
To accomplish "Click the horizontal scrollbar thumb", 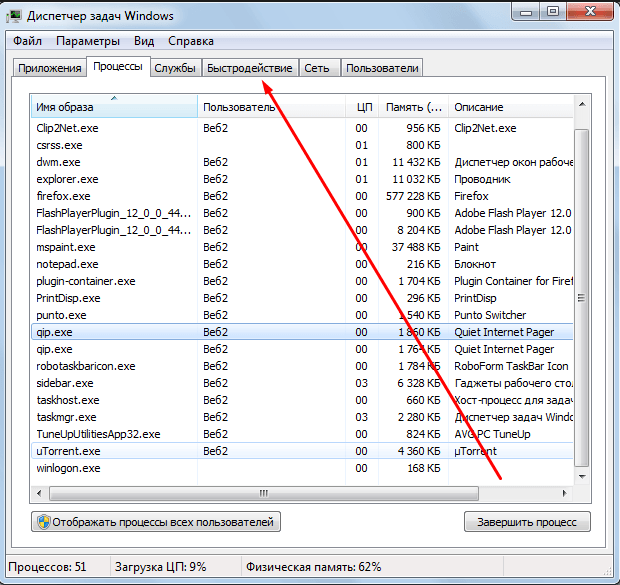I will (264, 493).
